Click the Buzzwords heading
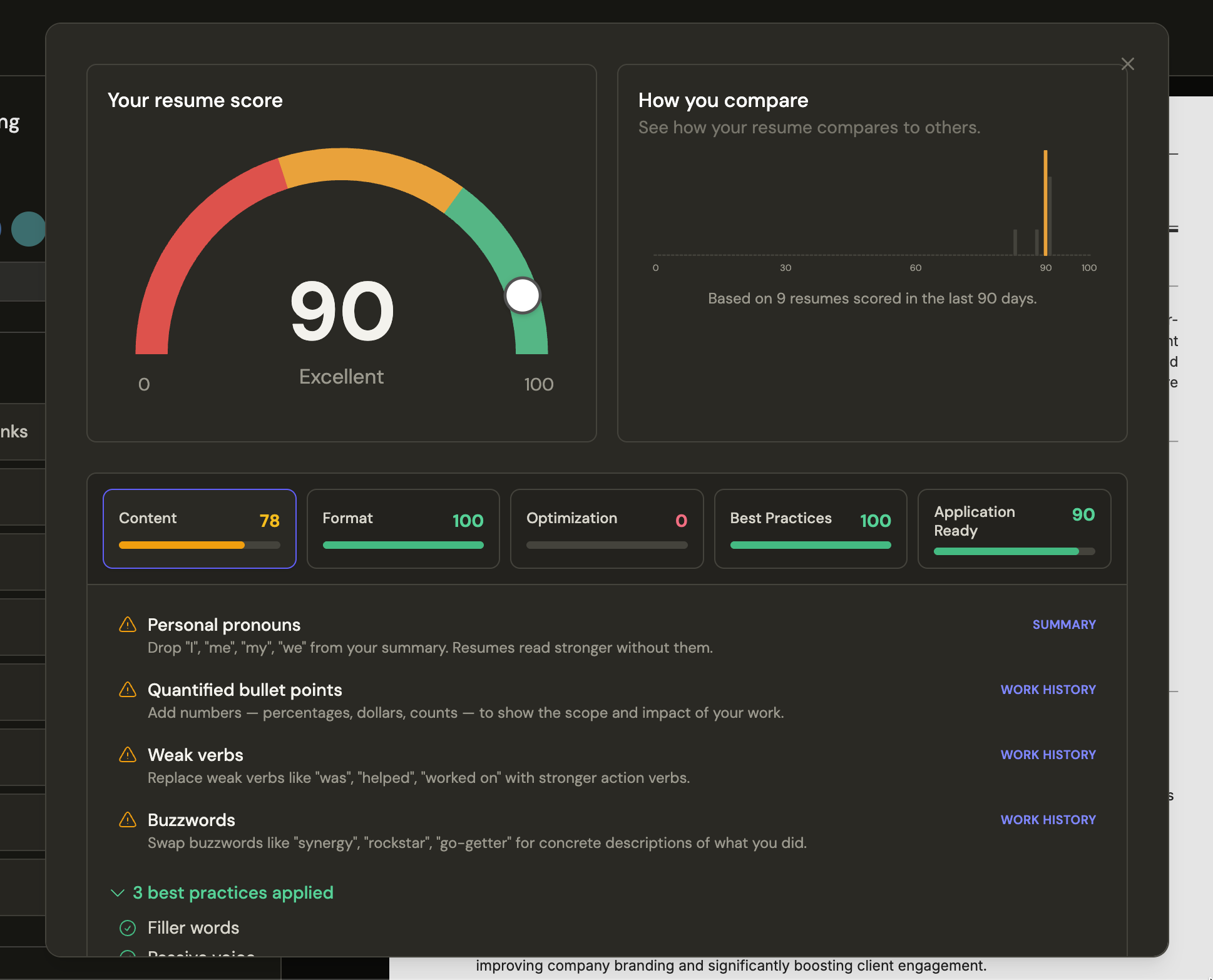The image size is (1213, 980). coord(192,820)
